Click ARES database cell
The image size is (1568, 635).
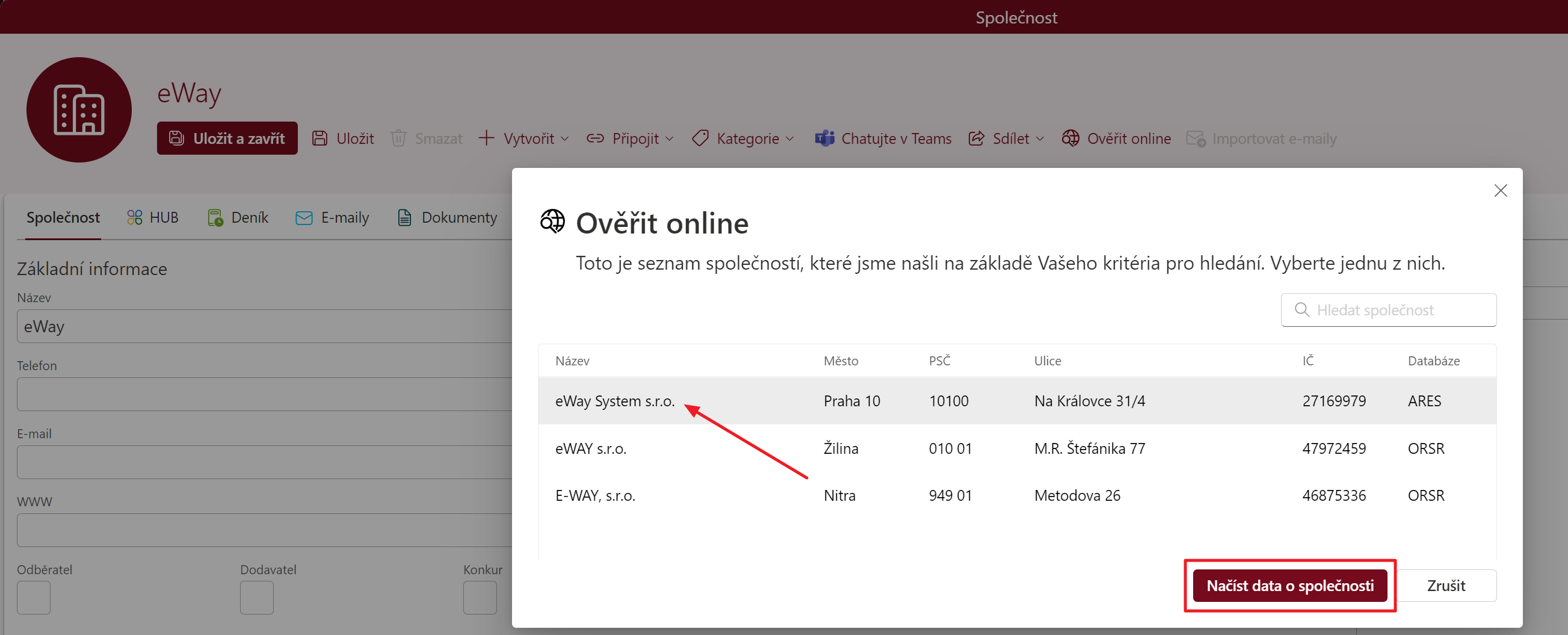1424,401
